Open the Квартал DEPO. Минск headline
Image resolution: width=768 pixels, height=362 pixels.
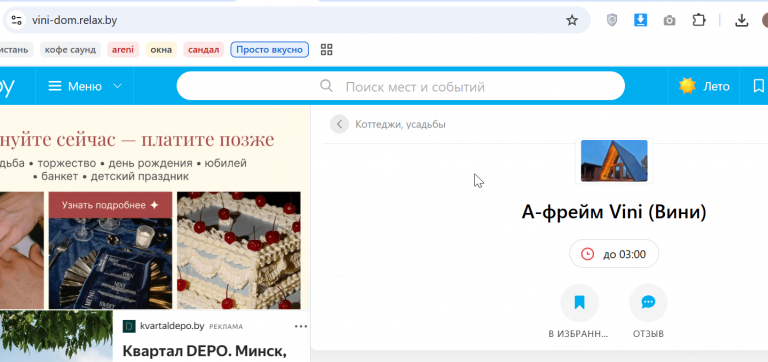coord(204,351)
